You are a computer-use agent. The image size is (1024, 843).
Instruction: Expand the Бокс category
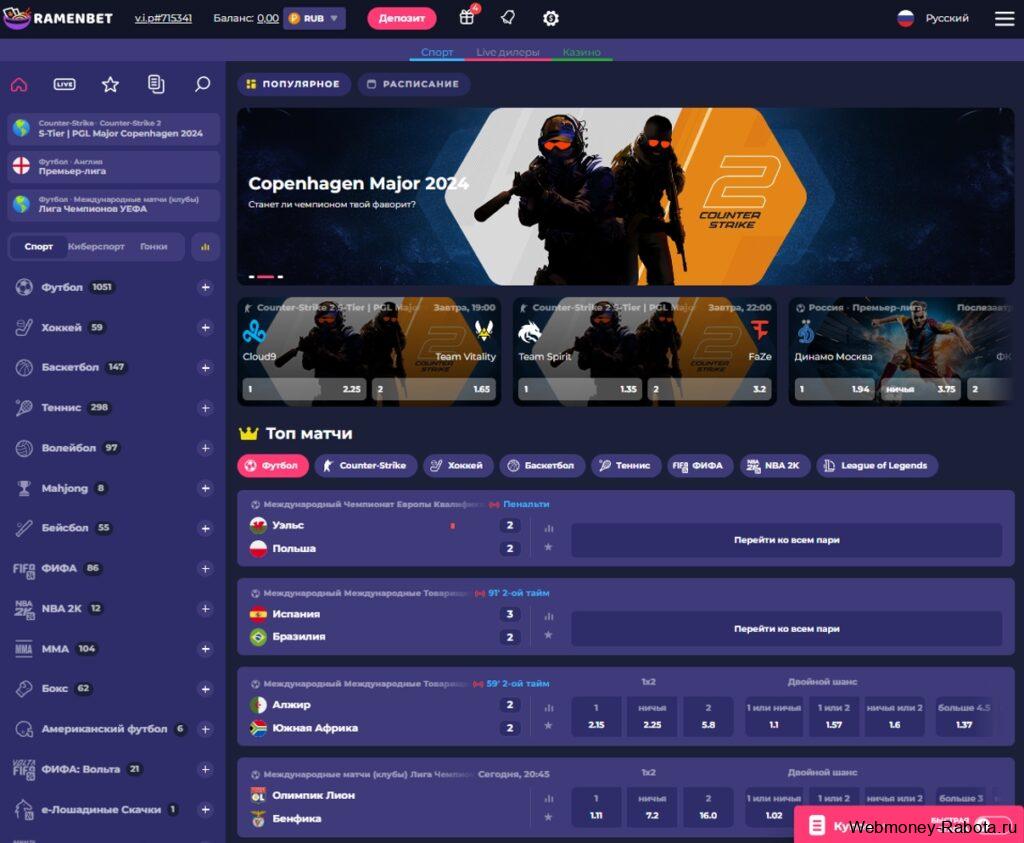tap(205, 689)
